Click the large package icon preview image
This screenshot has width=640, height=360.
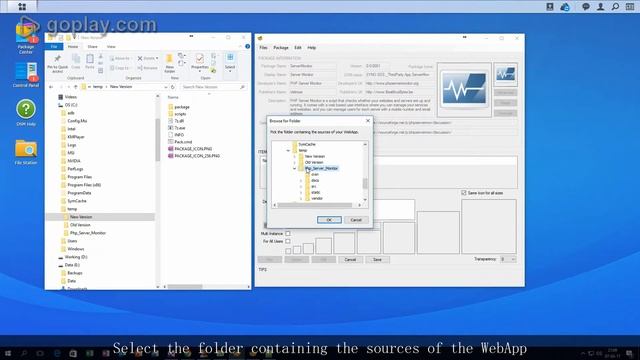464,89
